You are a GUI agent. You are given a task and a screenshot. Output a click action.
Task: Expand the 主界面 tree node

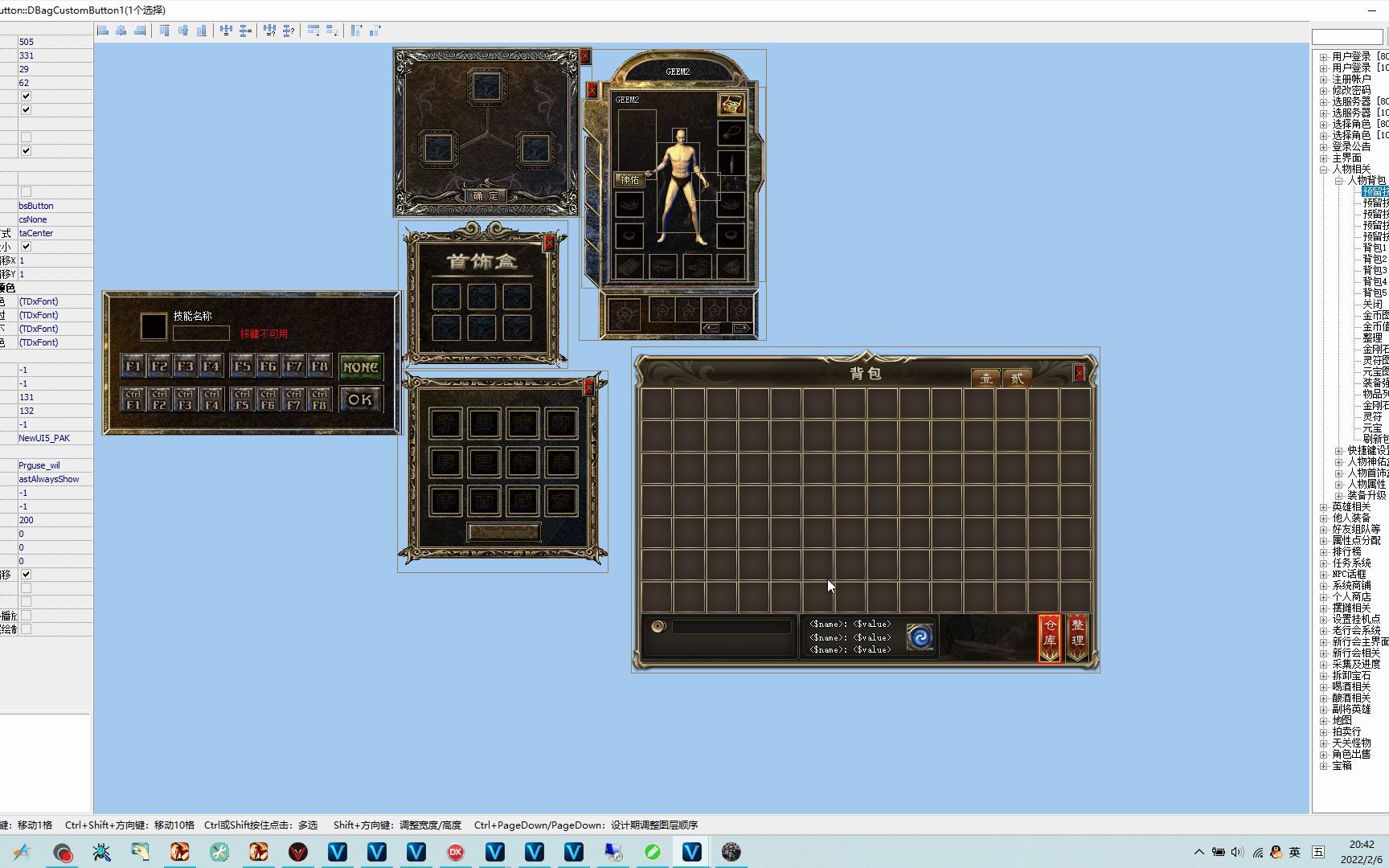(1323, 158)
